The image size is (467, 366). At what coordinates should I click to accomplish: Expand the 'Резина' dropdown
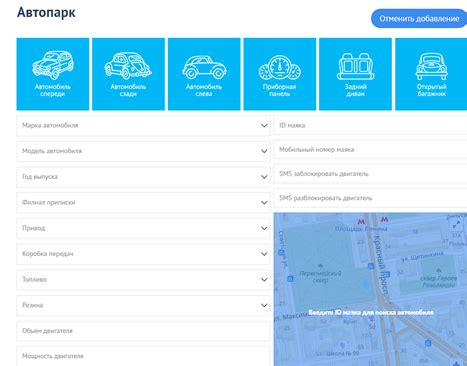coord(143,305)
